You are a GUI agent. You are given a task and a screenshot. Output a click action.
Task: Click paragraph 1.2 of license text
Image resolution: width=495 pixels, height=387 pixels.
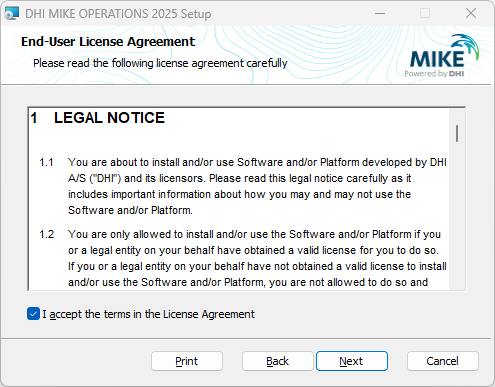pos(257,258)
